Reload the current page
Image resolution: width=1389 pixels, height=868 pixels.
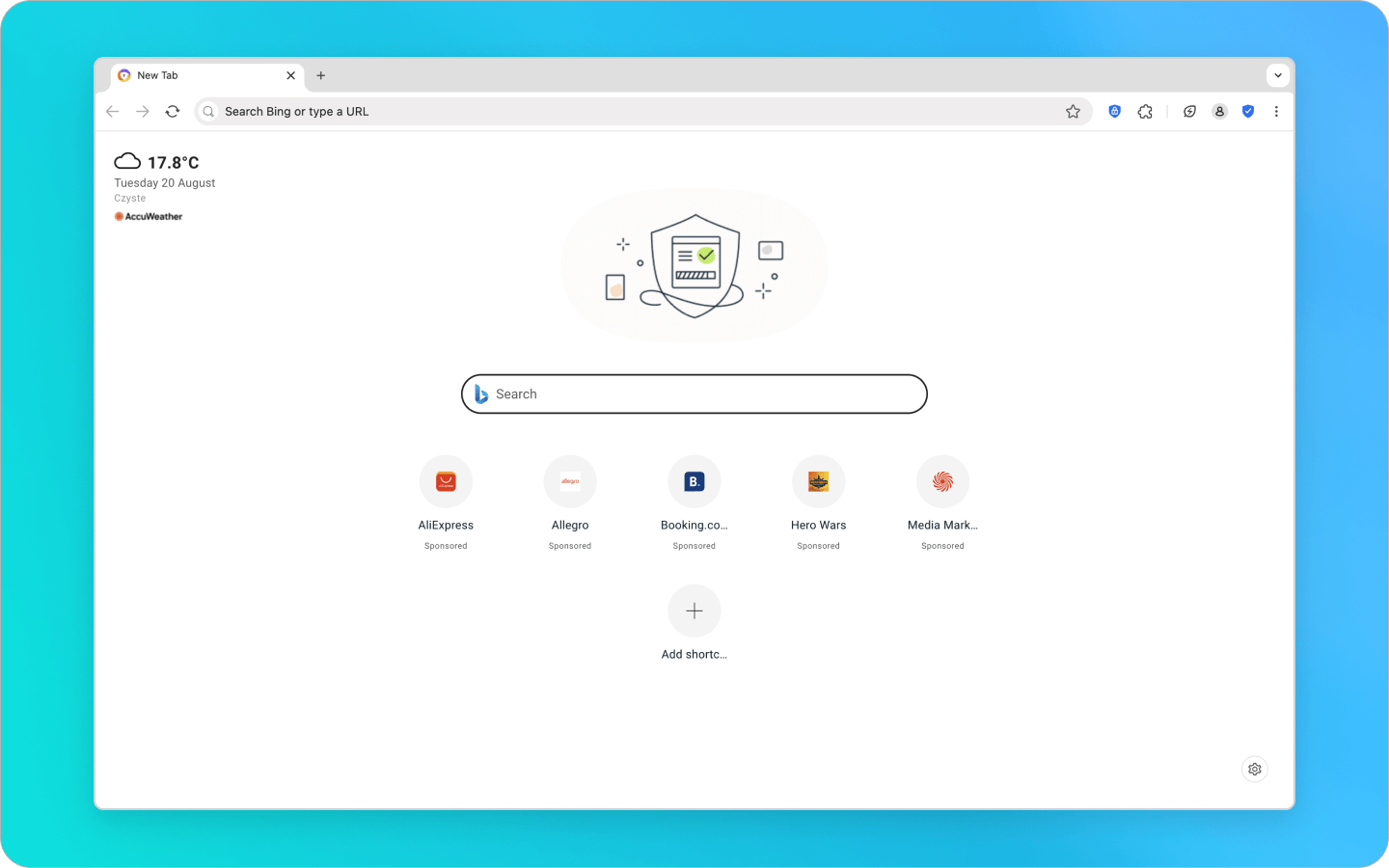click(173, 112)
